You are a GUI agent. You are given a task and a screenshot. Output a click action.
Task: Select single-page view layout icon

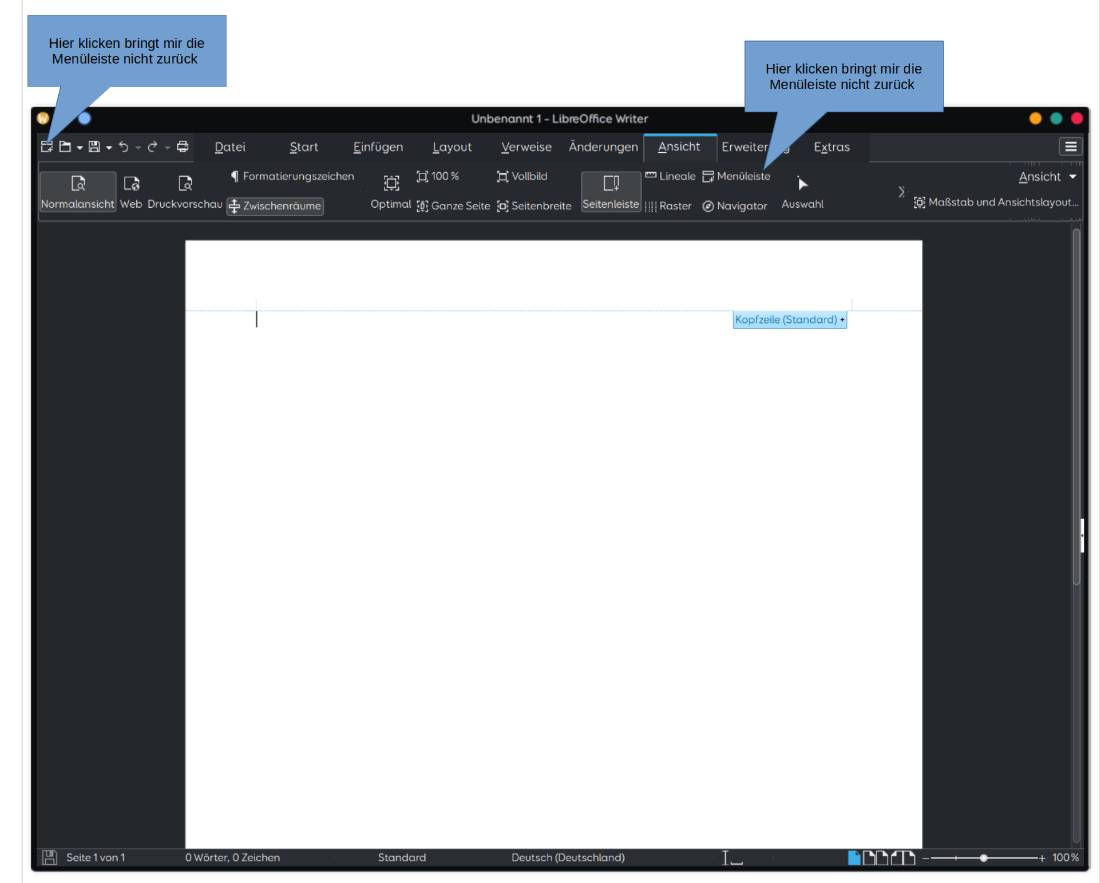click(x=854, y=858)
